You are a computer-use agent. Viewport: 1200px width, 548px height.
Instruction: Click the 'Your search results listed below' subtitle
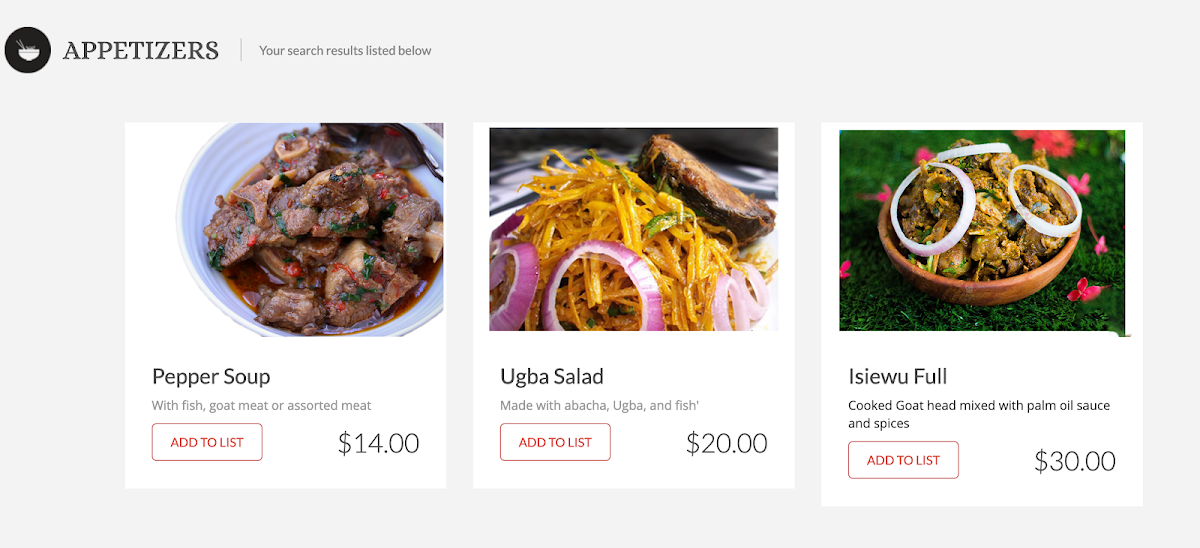coord(345,50)
